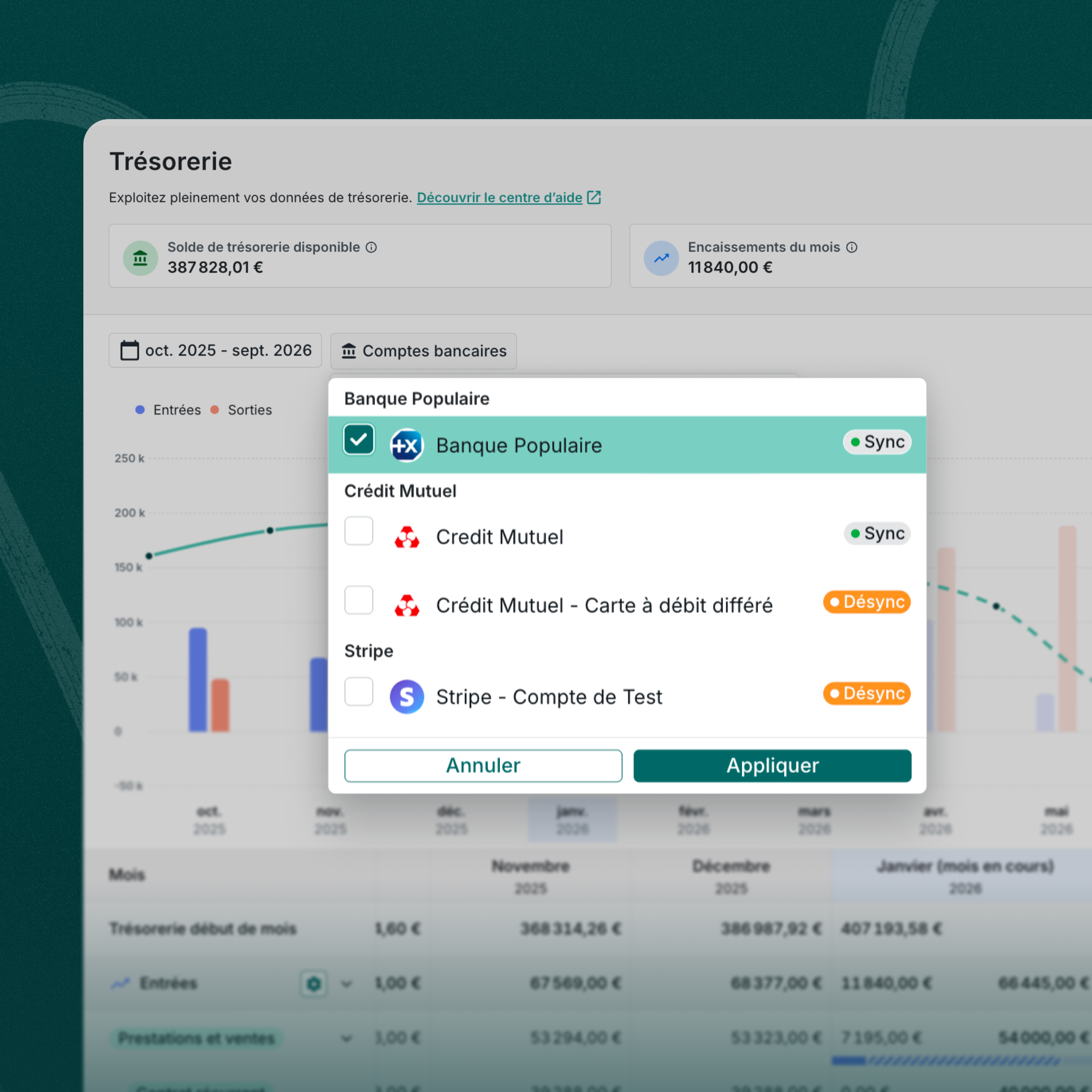This screenshot has width=1092, height=1092.
Task: Click the info icon next to Solde de trésorerie
Action: 371,248
